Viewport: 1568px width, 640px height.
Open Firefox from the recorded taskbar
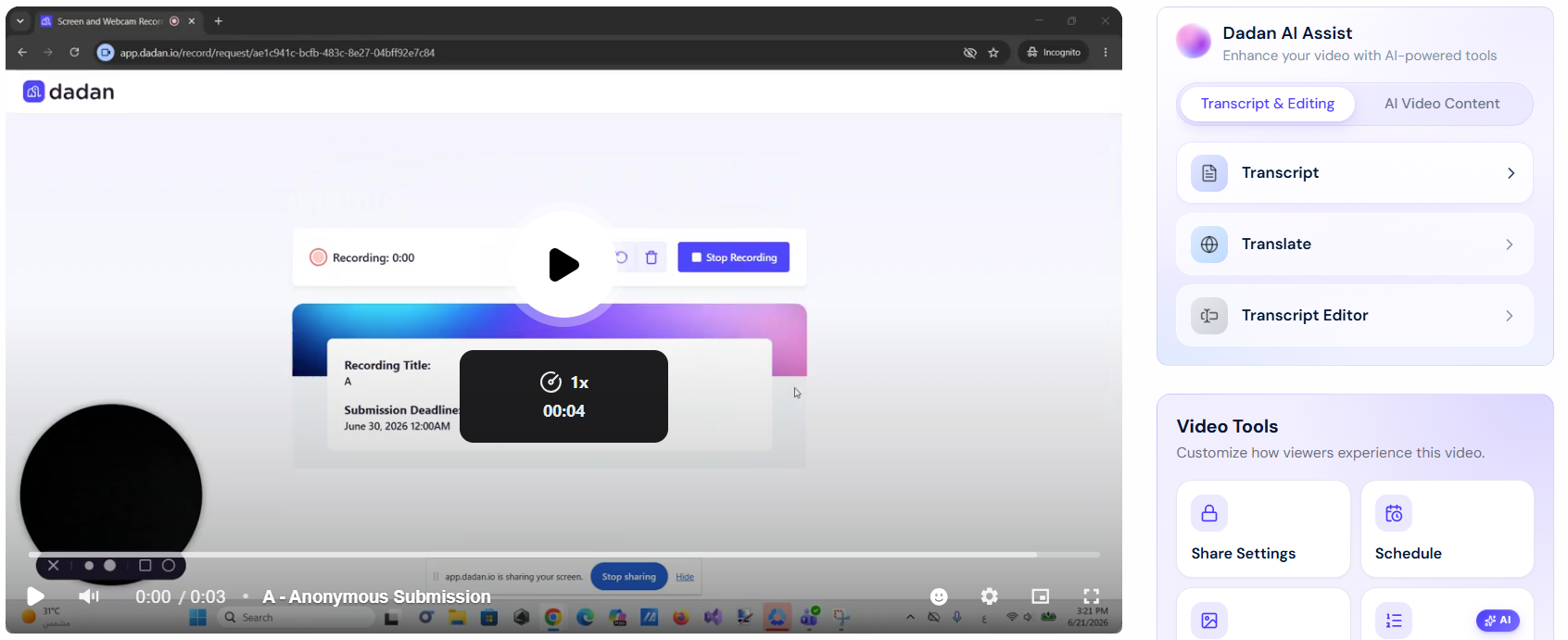681,618
